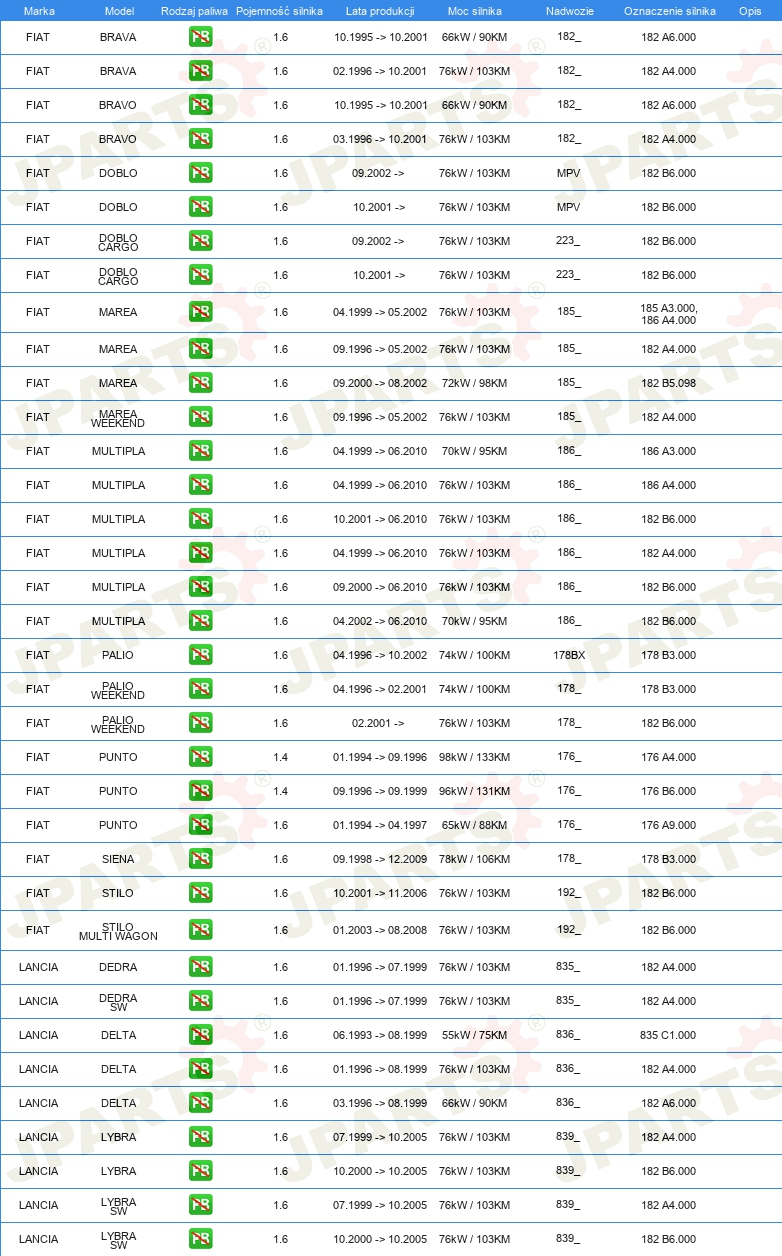The height and width of the screenshot is (1256, 782).
Task: Click the Oznaczenie silnika column header
Action: pyautogui.click(x=670, y=11)
